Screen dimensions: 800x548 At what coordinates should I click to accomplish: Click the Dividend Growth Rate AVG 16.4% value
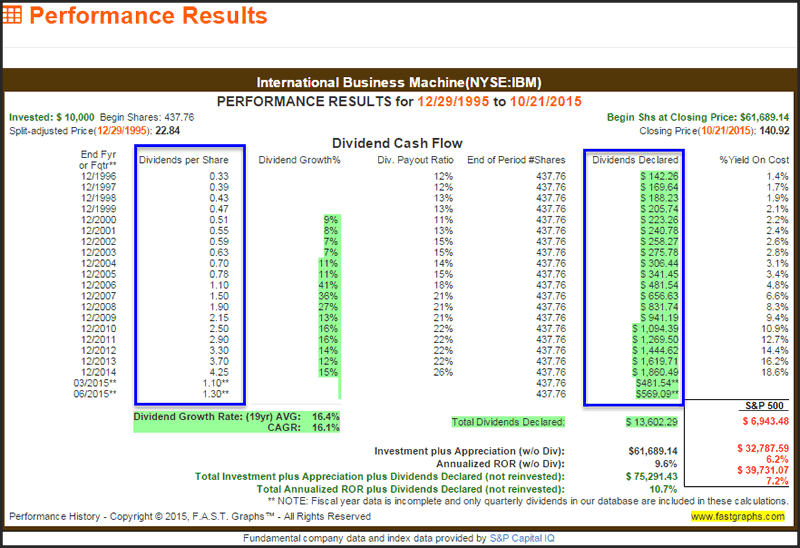click(x=326, y=416)
